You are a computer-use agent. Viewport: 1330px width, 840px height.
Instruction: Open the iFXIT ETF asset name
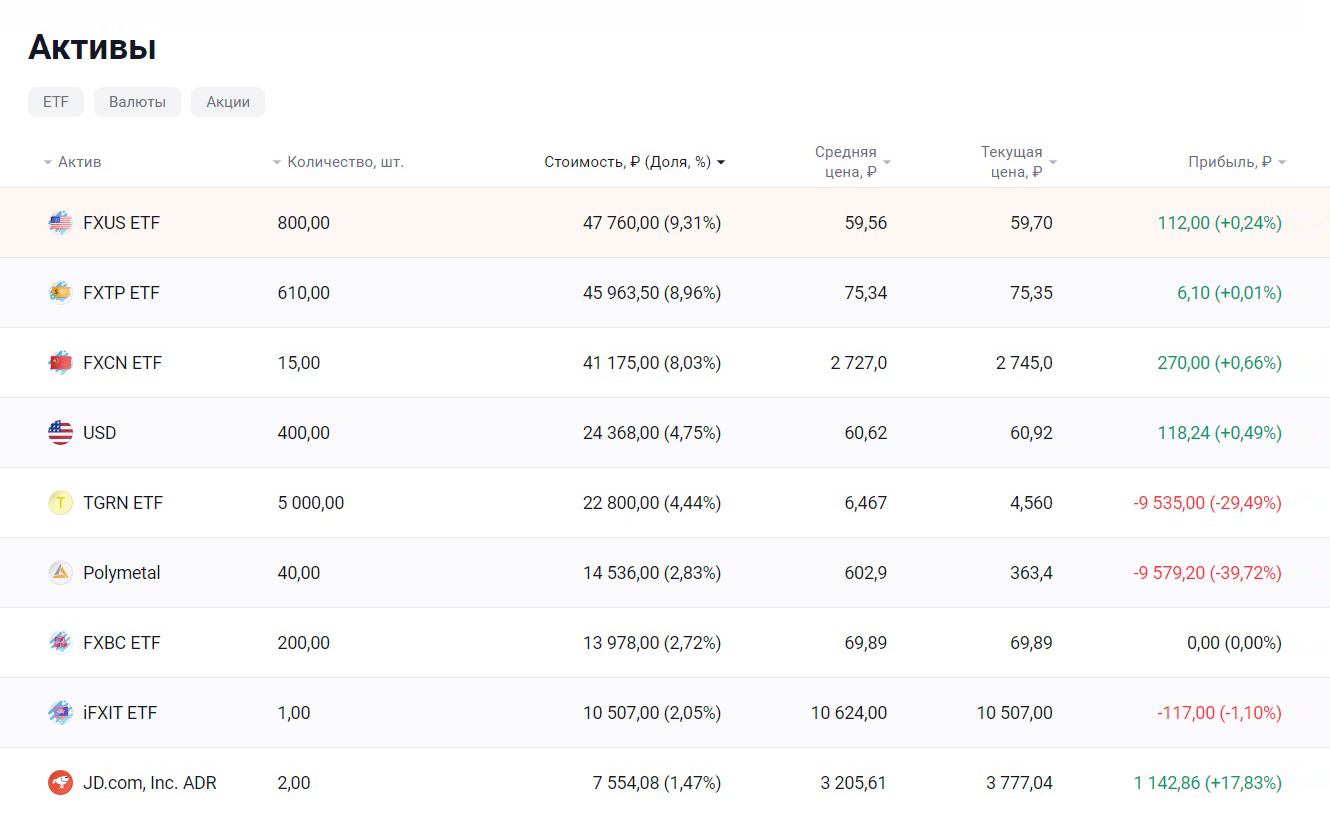120,713
